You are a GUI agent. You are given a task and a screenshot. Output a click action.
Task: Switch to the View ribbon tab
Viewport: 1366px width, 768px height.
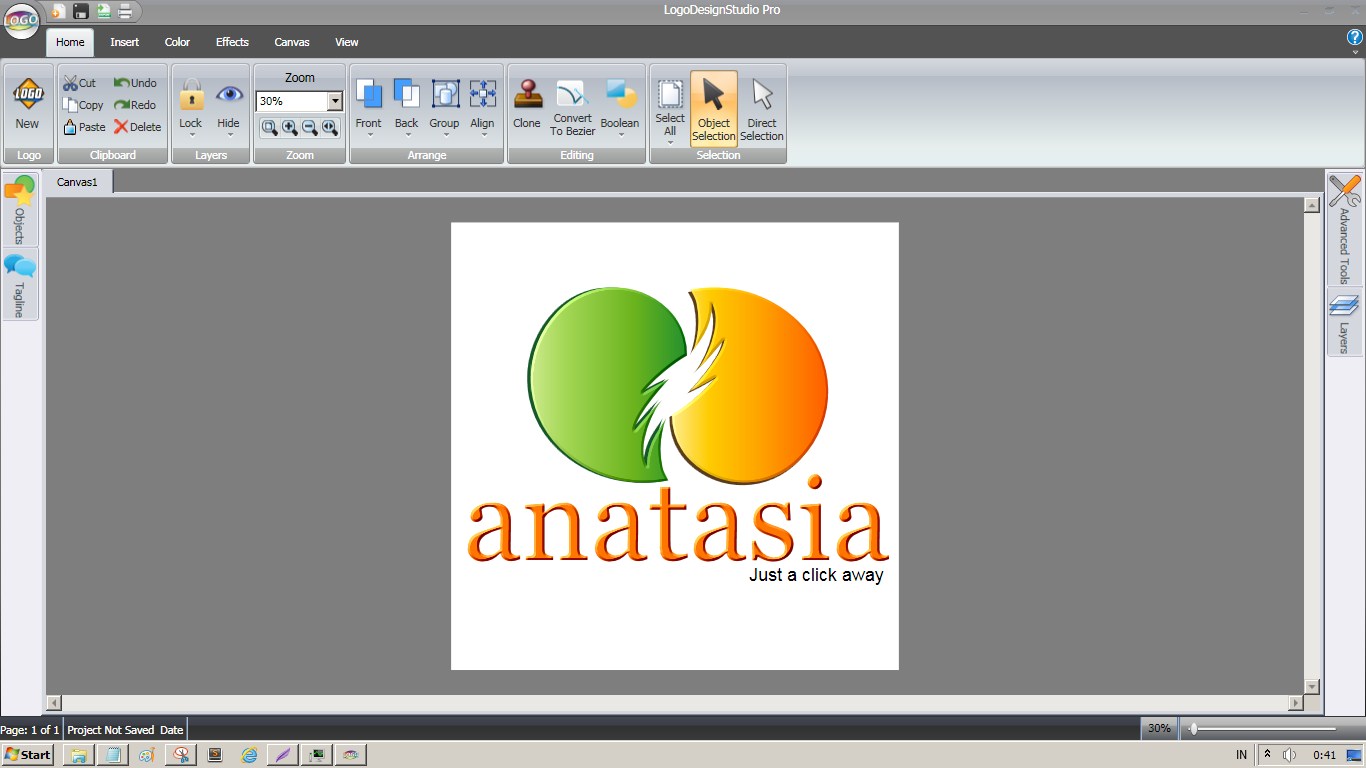pyautogui.click(x=347, y=42)
